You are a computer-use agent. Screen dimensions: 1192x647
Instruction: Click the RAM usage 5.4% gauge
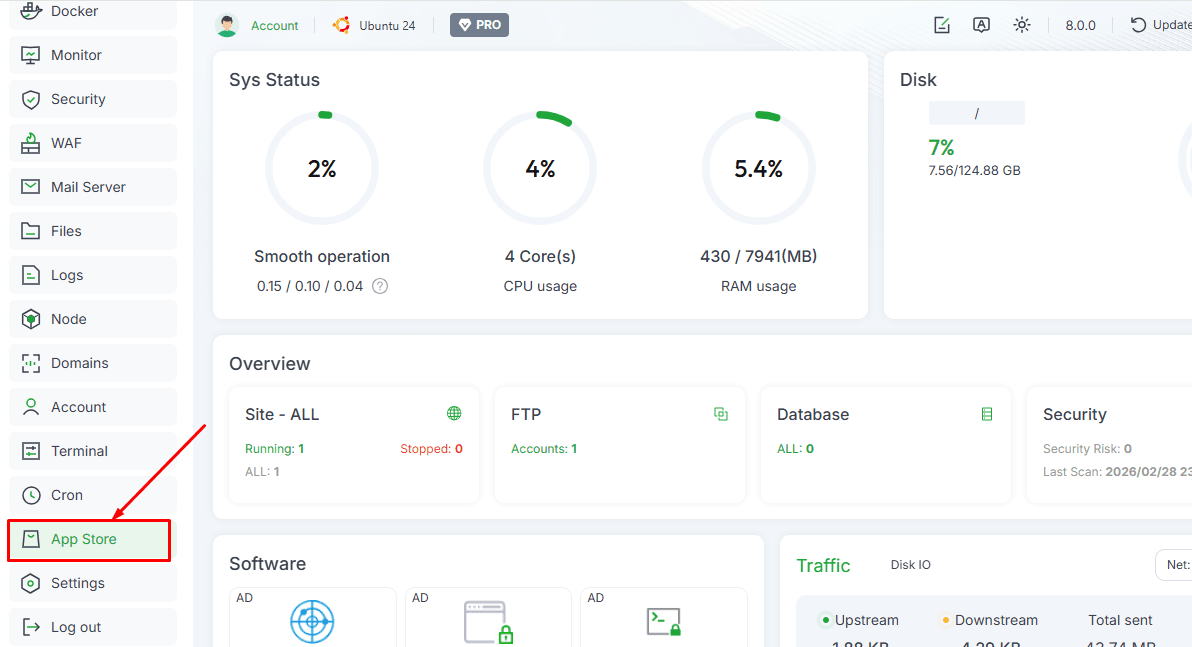758,169
